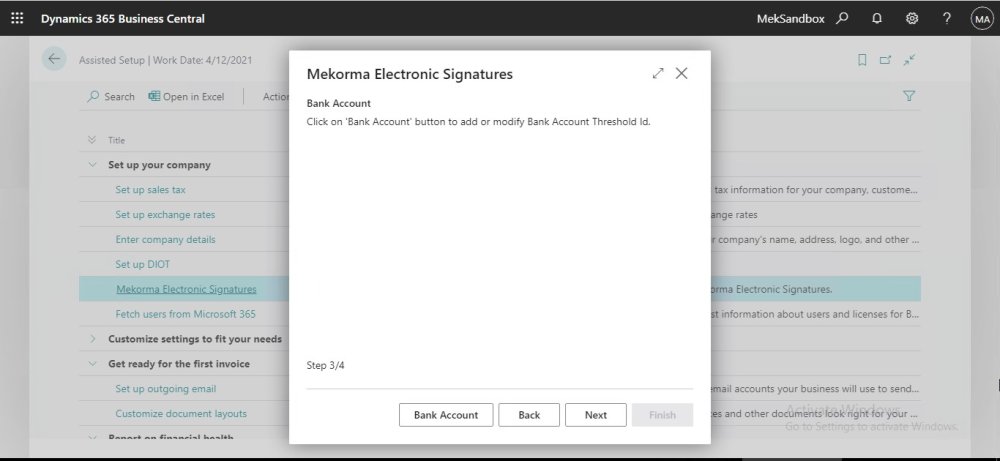Open Set up outgoing email
This screenshot has width=1000, height=461.
coord(166,388)
